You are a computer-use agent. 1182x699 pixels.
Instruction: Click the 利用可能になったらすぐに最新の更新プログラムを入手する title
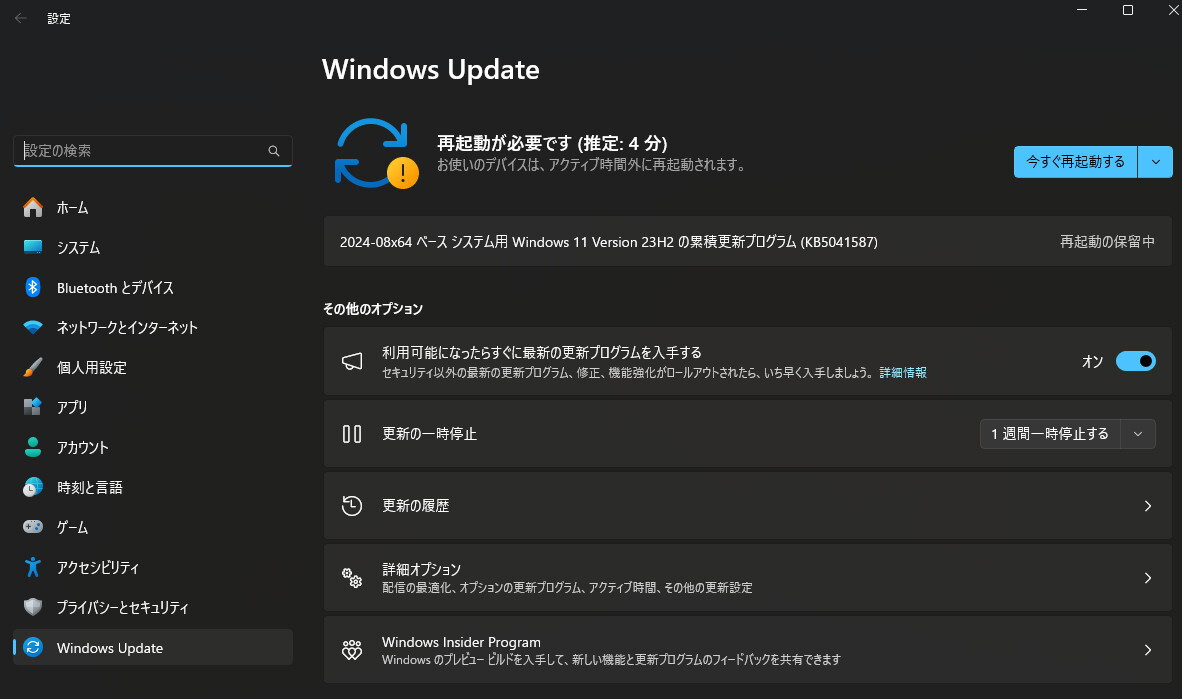[542, 353]
